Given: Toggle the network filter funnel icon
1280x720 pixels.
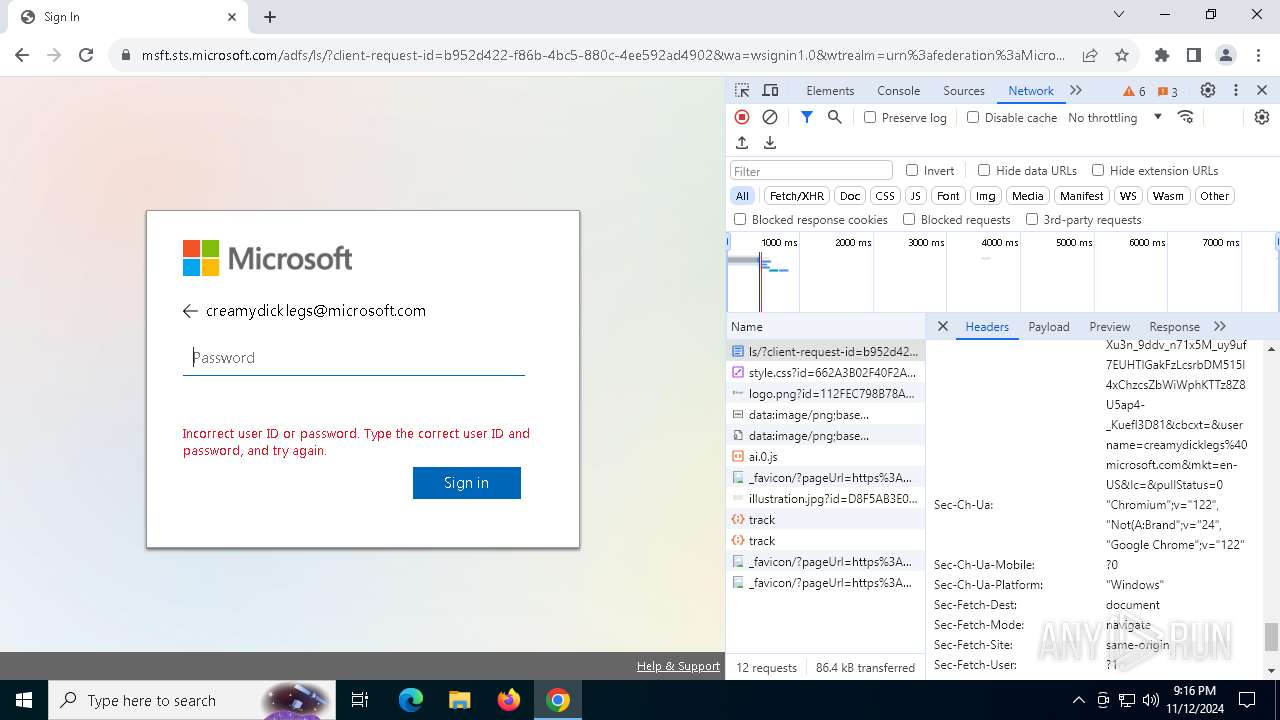Looking at the screenshot, I should click(x=807, y=117).
